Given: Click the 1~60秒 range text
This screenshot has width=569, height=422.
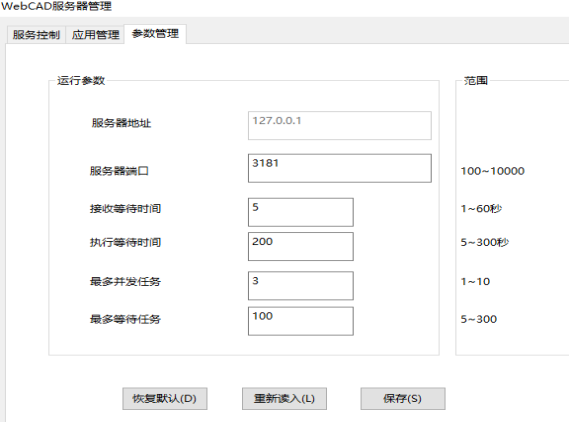Looking at the screenshot, I should (x=481, y=209).
